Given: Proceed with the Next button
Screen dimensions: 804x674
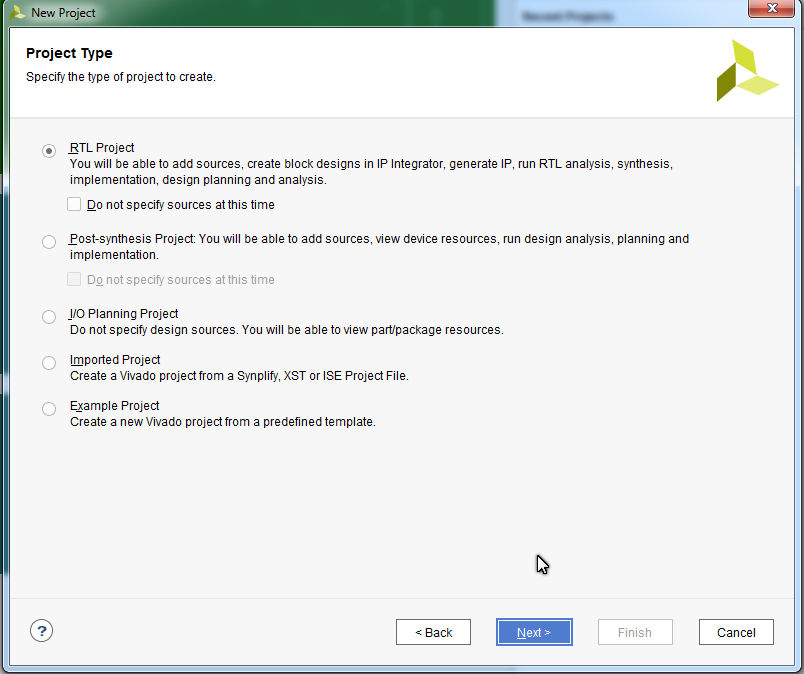Looking at the screenshot, I should click(534, 632).
